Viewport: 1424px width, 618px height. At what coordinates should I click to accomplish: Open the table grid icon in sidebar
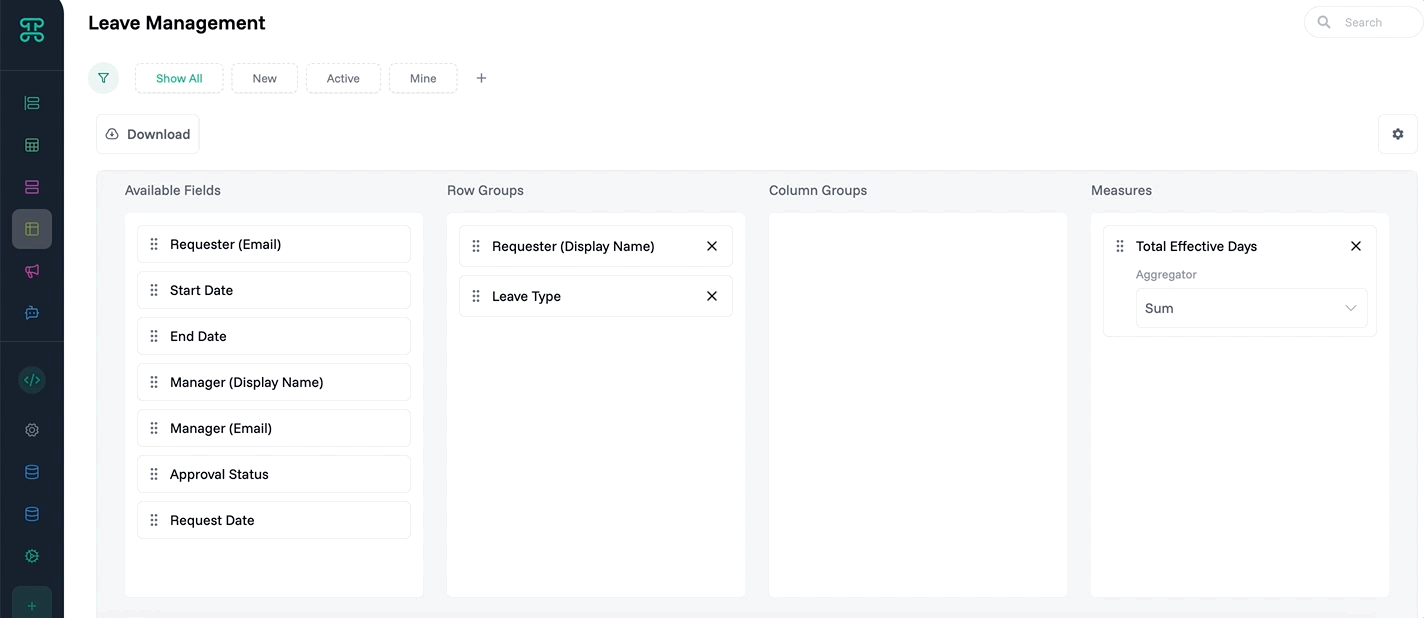32,145
